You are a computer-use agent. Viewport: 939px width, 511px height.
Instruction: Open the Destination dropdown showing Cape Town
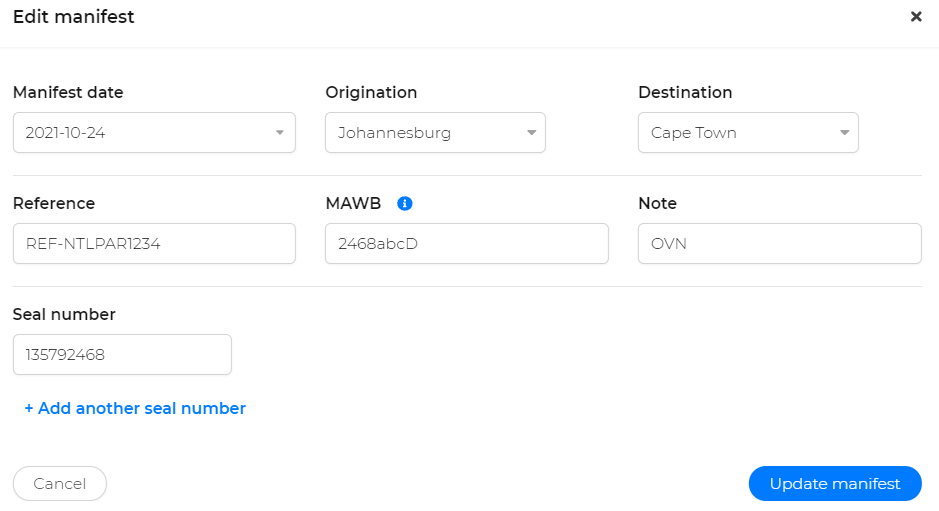point(748,132)
